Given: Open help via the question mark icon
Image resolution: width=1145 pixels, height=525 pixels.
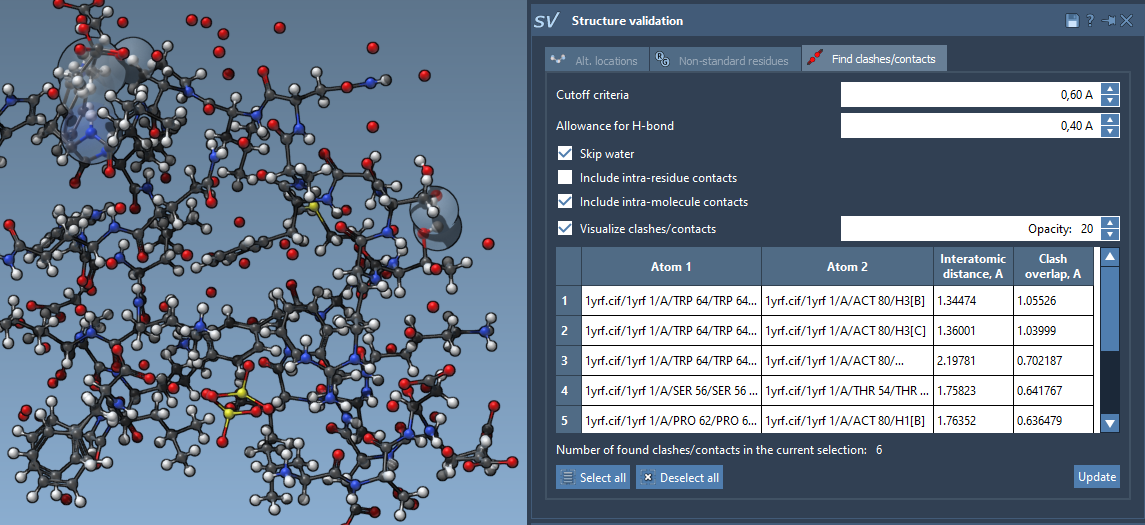Looking at the screenshot, I should pos(1089,21).
